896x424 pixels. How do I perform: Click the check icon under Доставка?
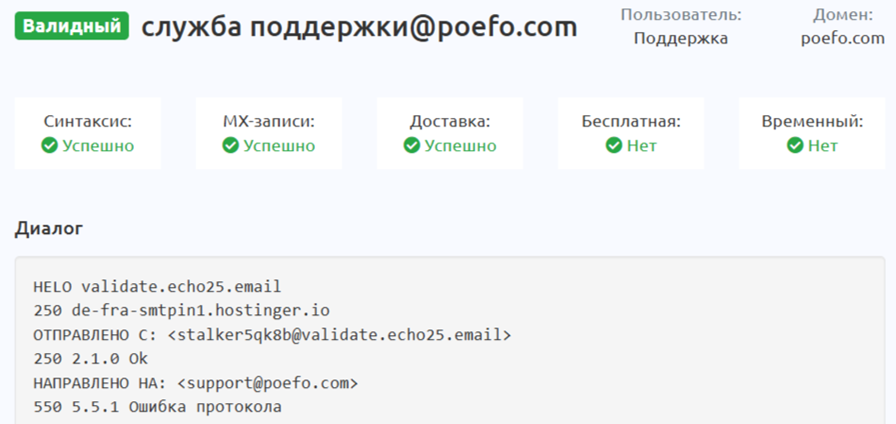tap(412, 146)
